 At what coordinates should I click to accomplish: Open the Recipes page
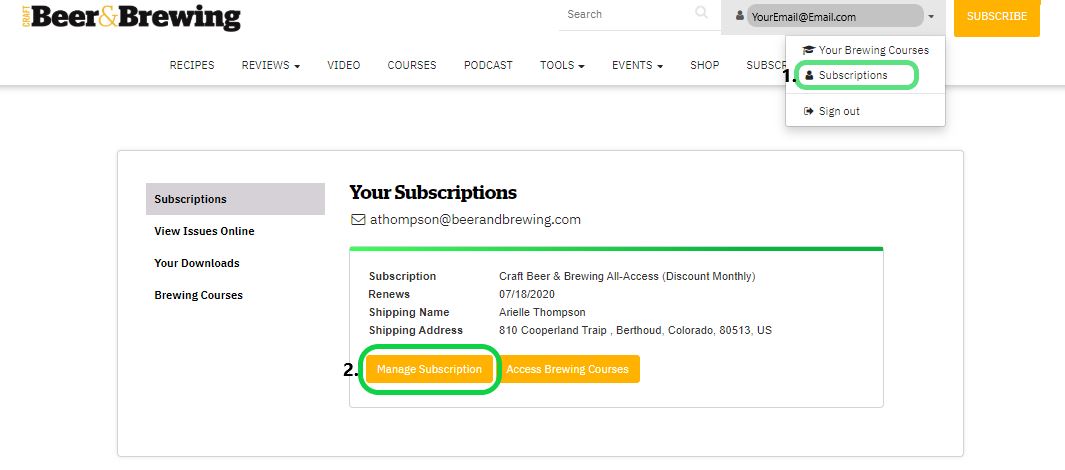pyautogui.click(x=192, y=65)
